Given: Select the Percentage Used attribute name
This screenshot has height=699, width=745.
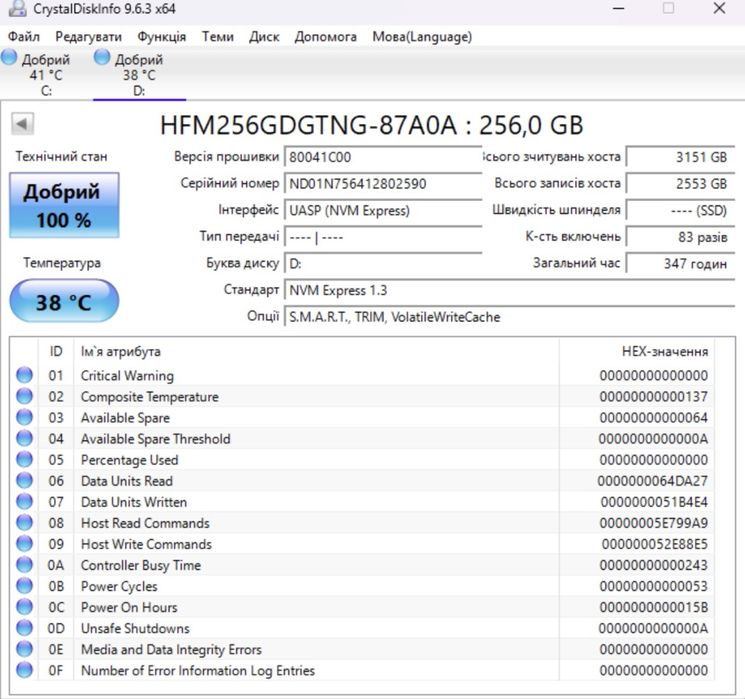Looking at the screenshot, I should point(129,460).
